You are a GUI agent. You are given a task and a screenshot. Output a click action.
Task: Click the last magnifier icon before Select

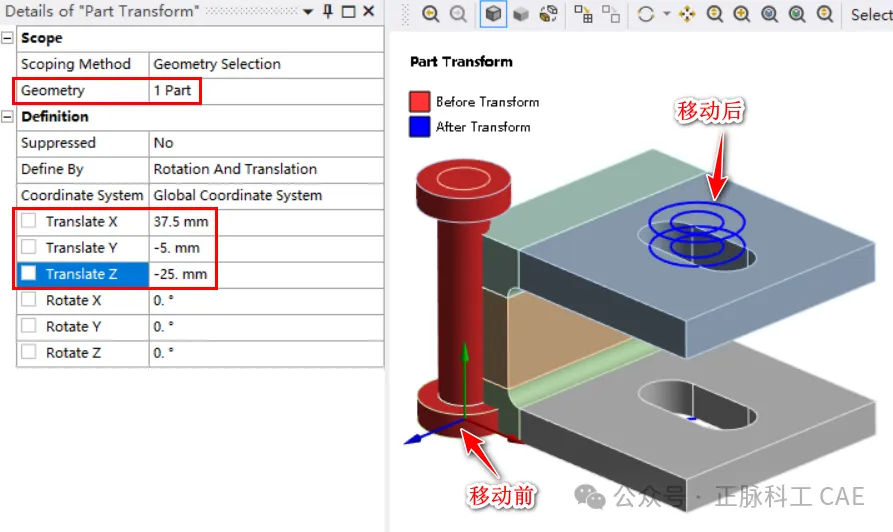(x=825, y=14)
